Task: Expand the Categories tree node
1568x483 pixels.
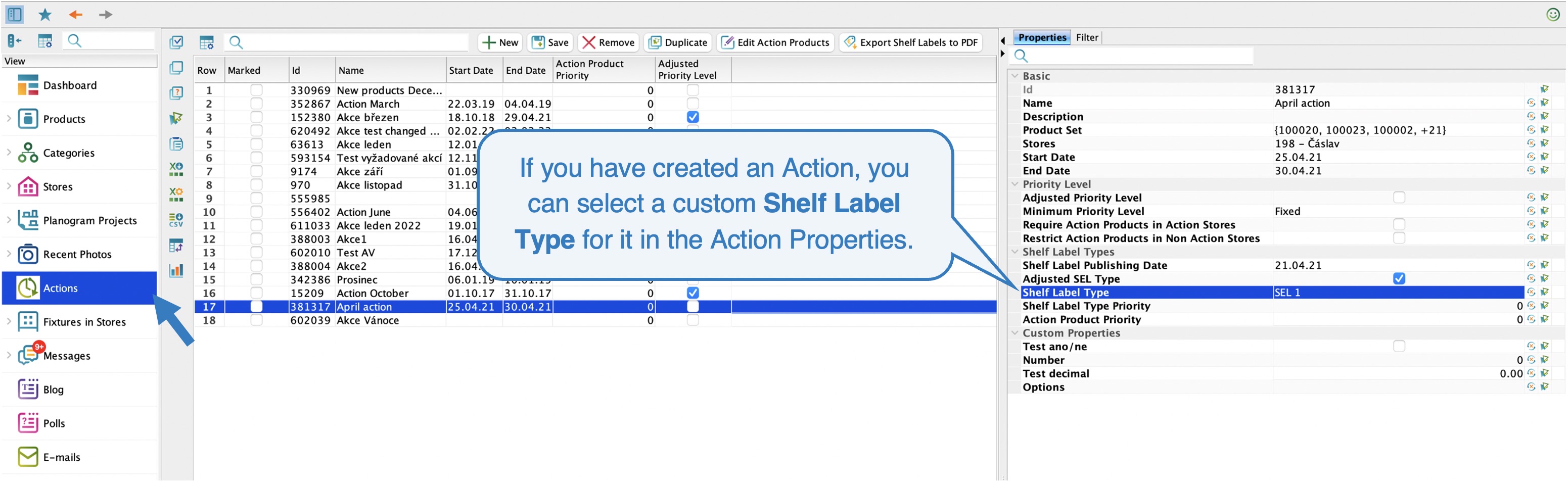Action: (x=9, y=152)
